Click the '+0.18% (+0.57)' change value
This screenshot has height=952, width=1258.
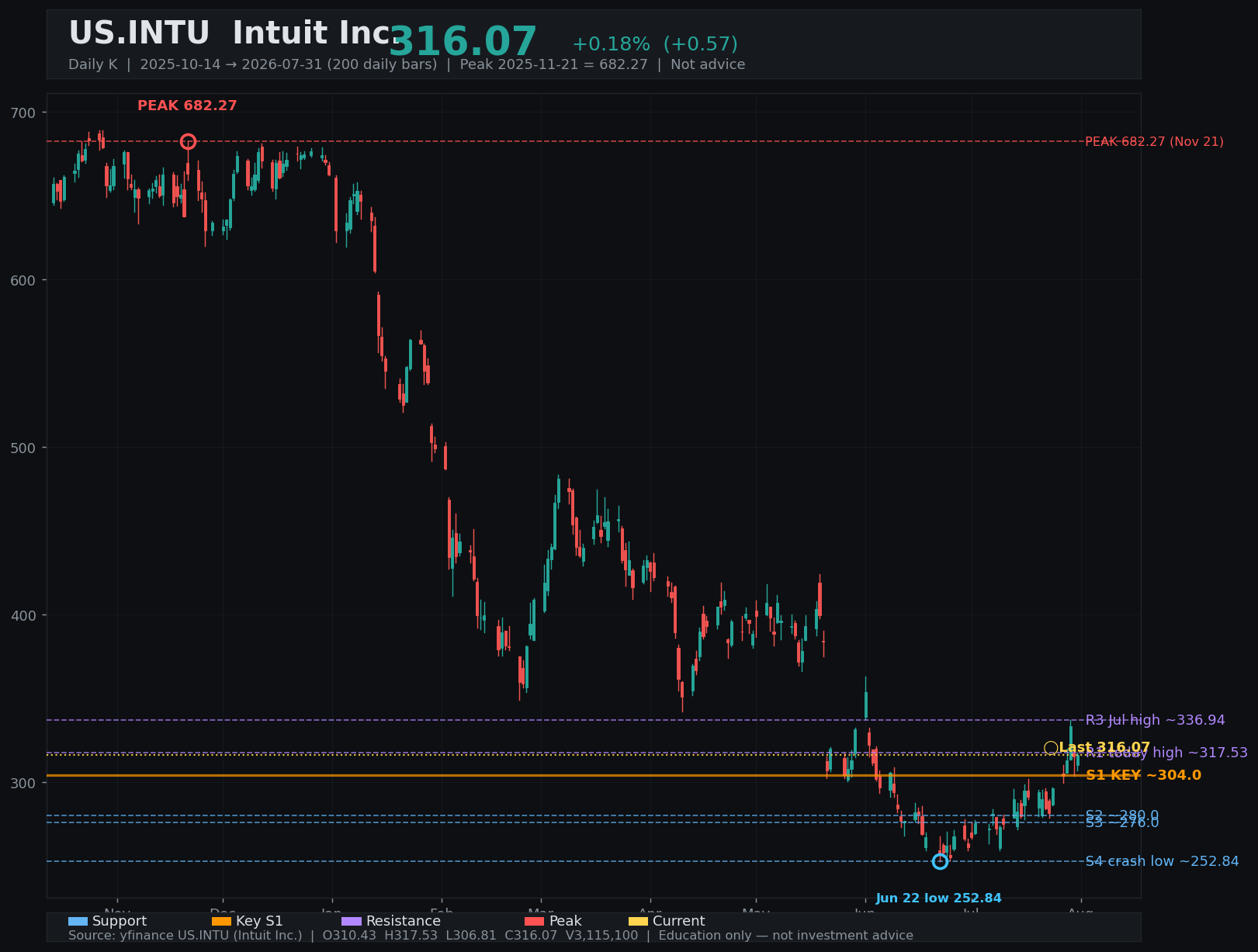click(x=655, y=44)
